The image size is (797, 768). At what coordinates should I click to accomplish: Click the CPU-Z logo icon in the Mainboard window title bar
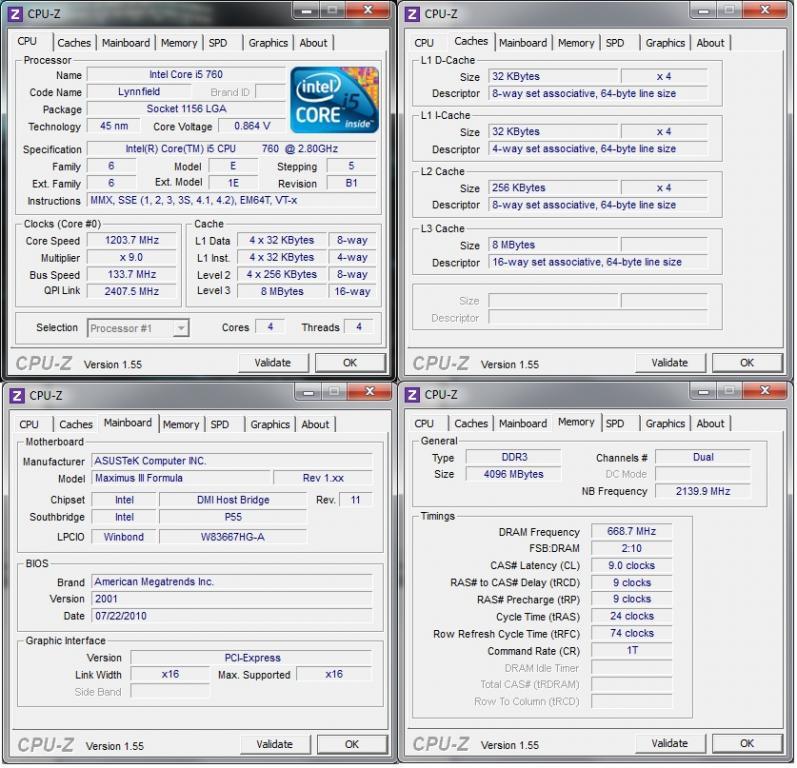click(17, 395)
